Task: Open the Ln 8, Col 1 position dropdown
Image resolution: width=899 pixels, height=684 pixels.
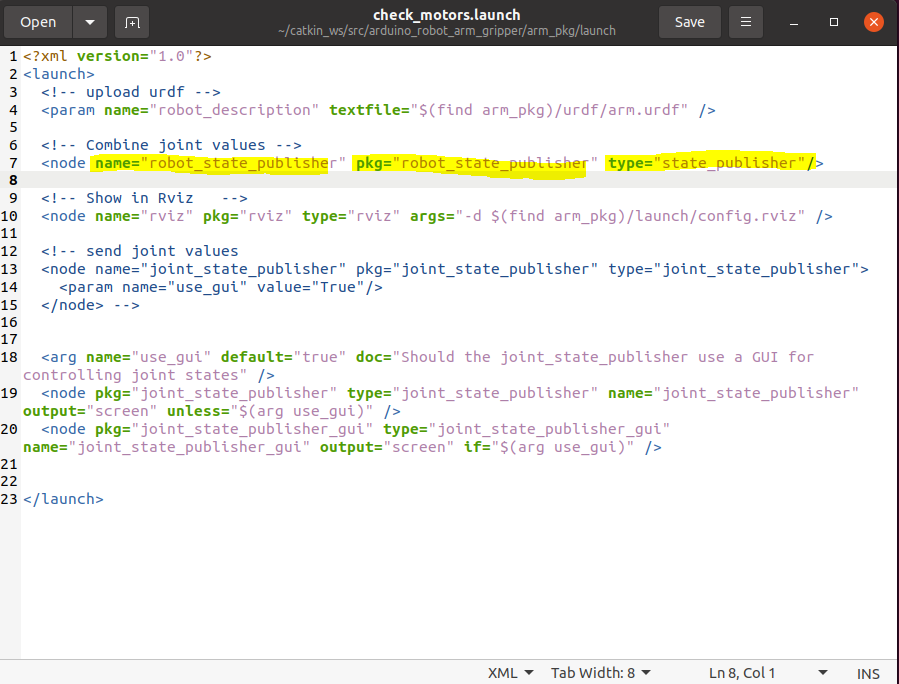Action: point(768,673)
